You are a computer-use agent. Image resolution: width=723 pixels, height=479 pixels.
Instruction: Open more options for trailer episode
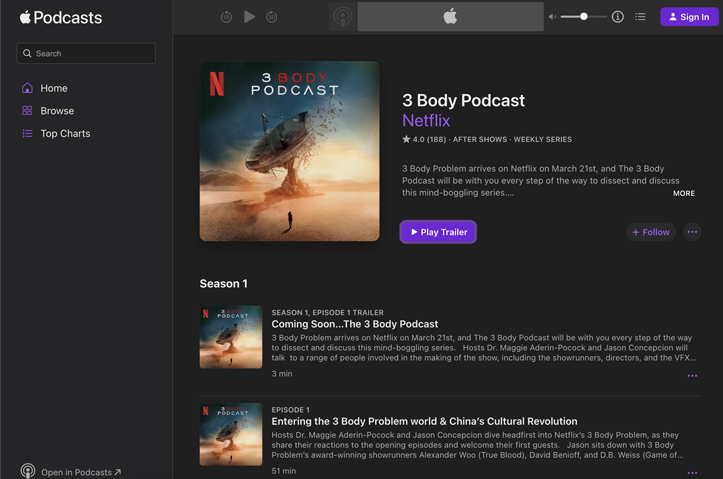692,376
